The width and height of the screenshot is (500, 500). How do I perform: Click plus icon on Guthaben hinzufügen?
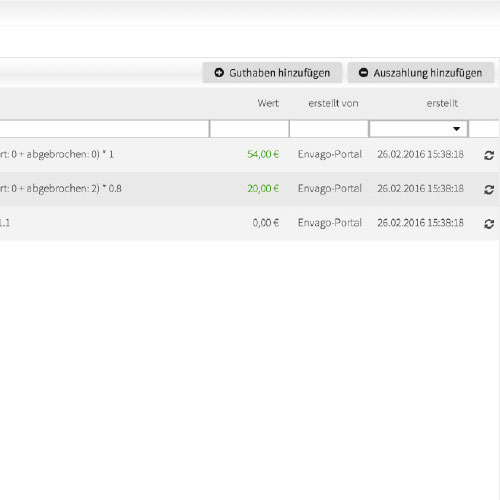click(x=219, y=72)
